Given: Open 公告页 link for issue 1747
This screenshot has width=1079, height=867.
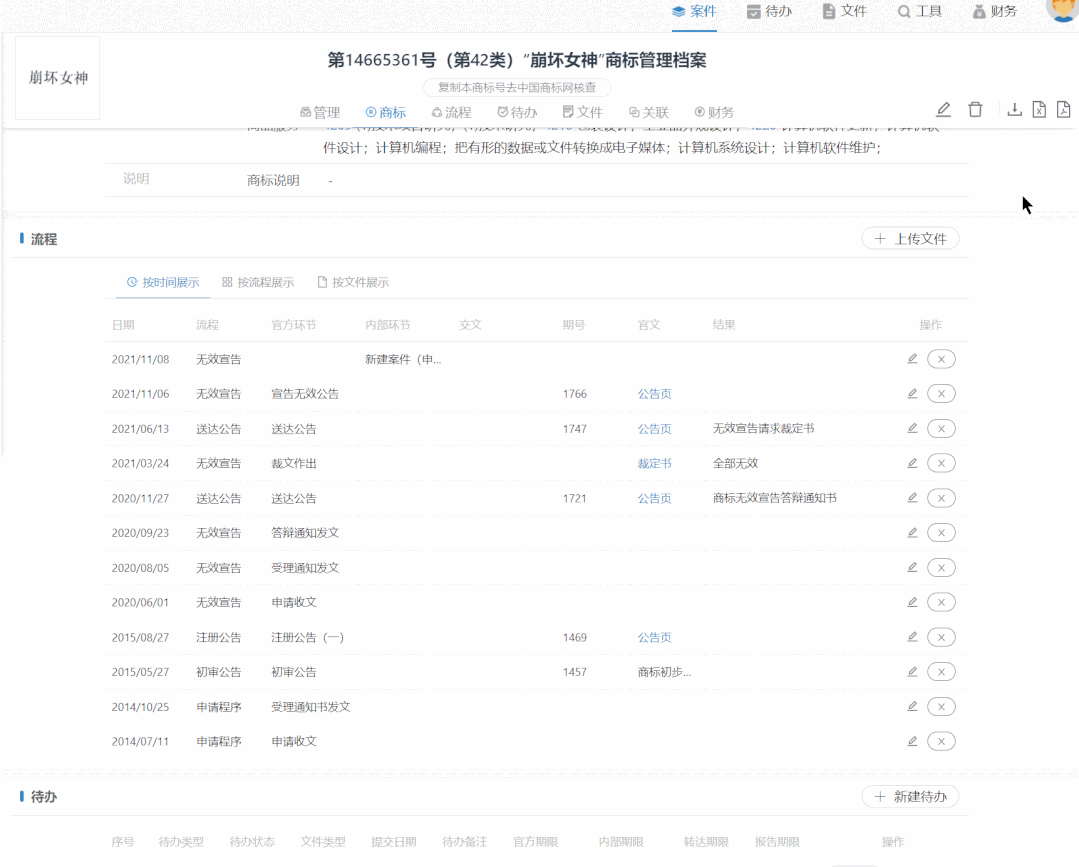Looking at the screenshot, I should pyautogui.click(x=654, y=429).
